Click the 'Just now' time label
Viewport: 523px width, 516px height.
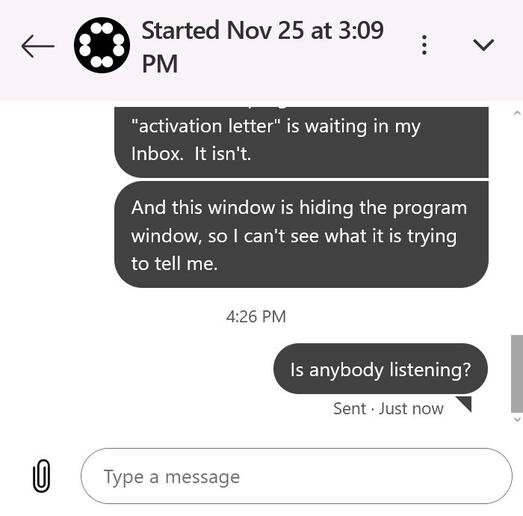click(411, 408)
